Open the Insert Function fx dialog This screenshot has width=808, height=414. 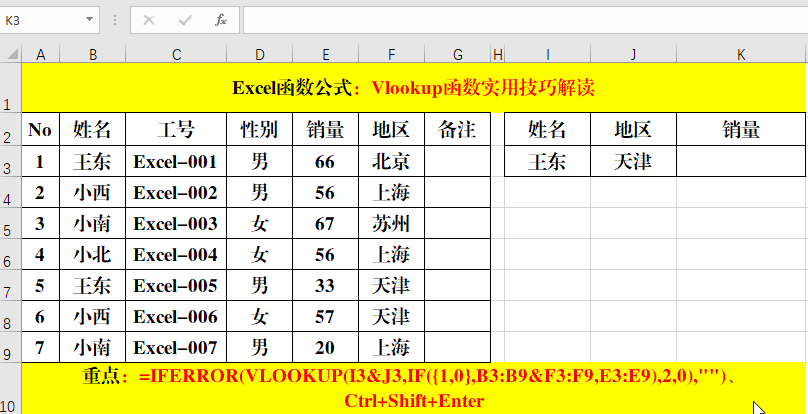tap(221, 20)
